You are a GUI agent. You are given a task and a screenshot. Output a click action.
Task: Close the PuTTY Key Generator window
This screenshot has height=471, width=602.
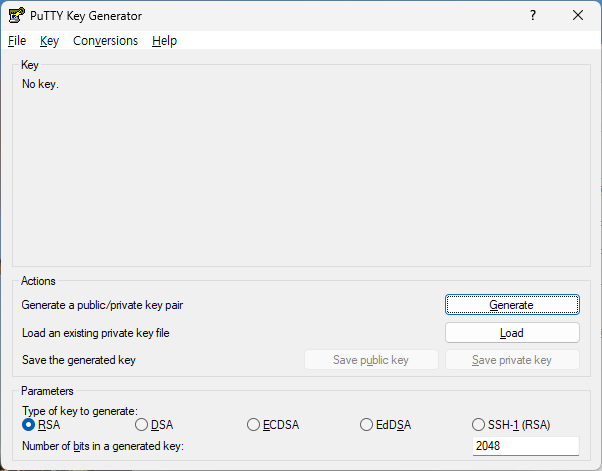click(x=578, y=16)
